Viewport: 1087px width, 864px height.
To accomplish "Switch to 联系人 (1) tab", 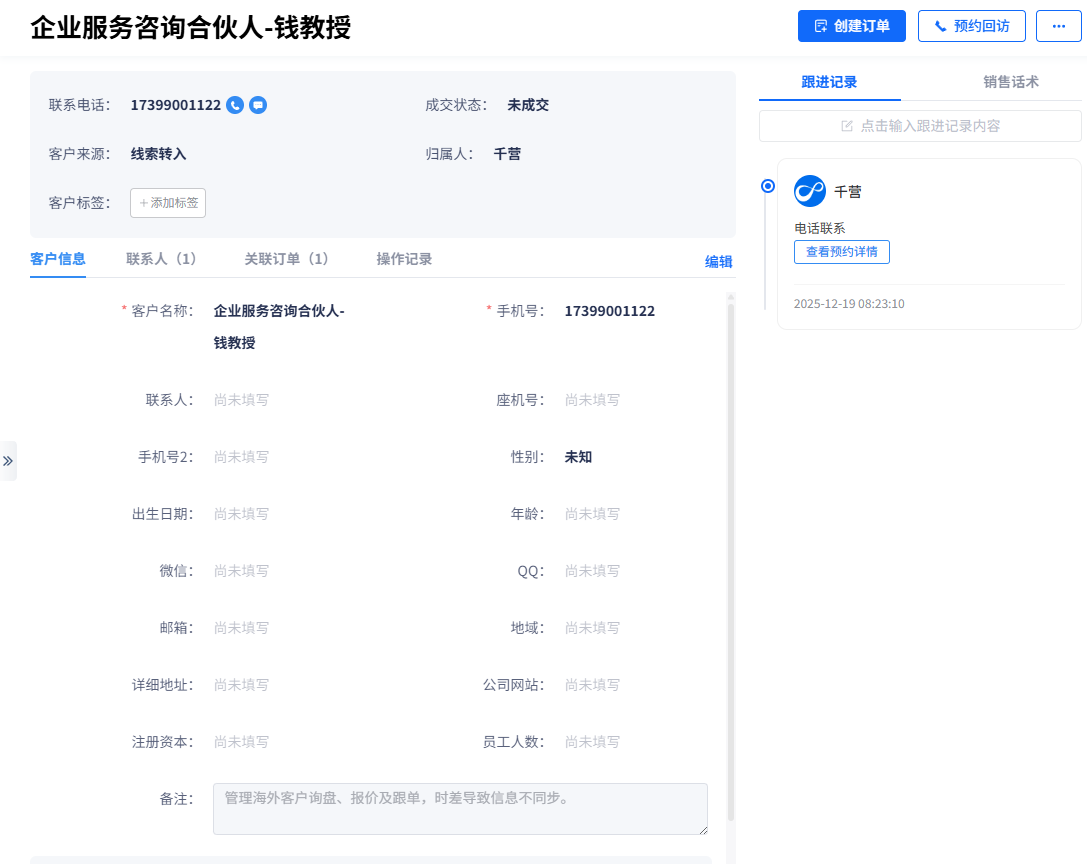I will [x=161, y=259].
